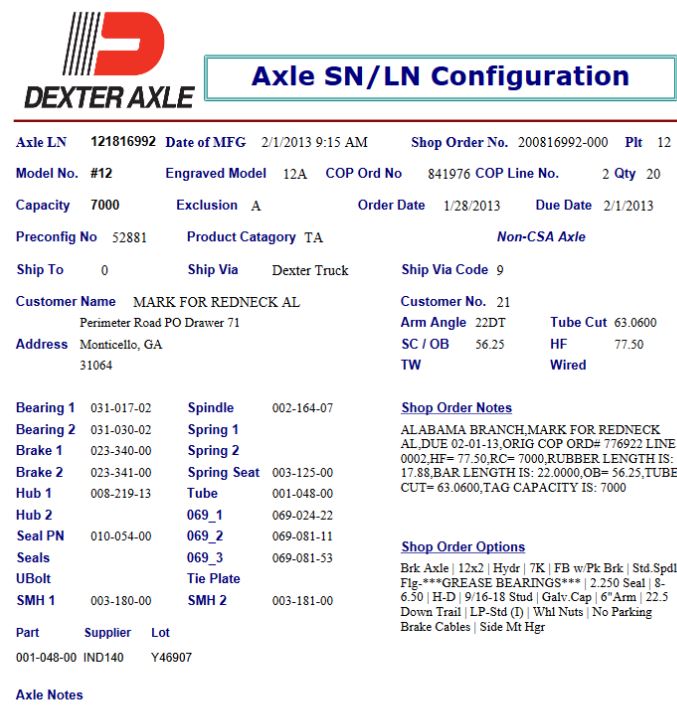Select Hub 1 part 008-219-13

(121, 494)
